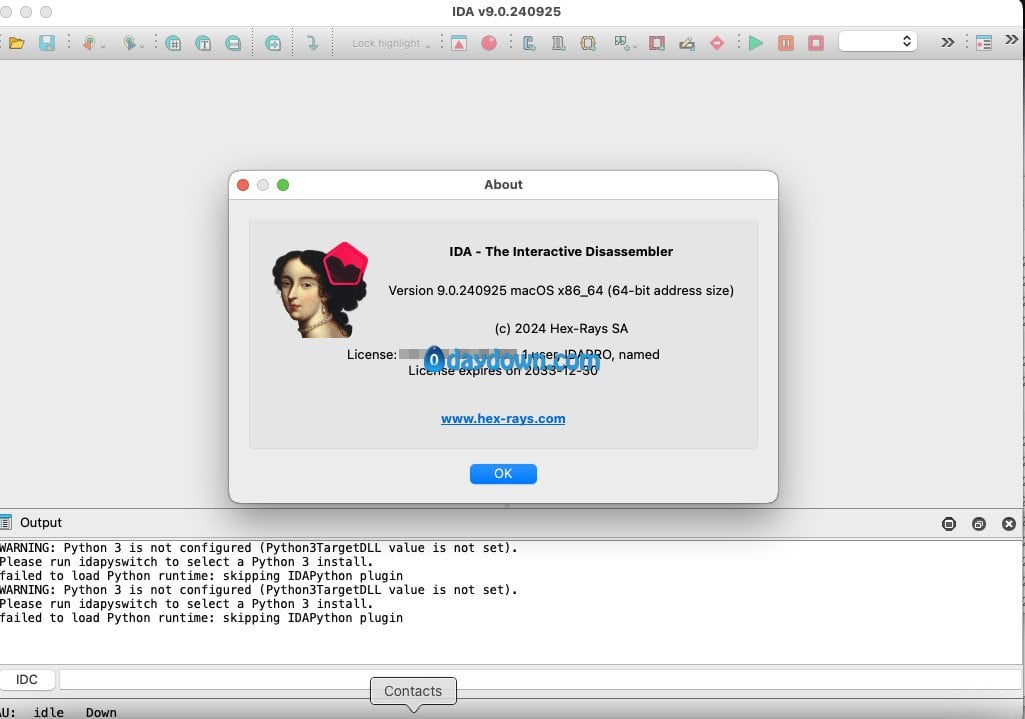Click the 'License:' label in About dialog

point(372,355)
